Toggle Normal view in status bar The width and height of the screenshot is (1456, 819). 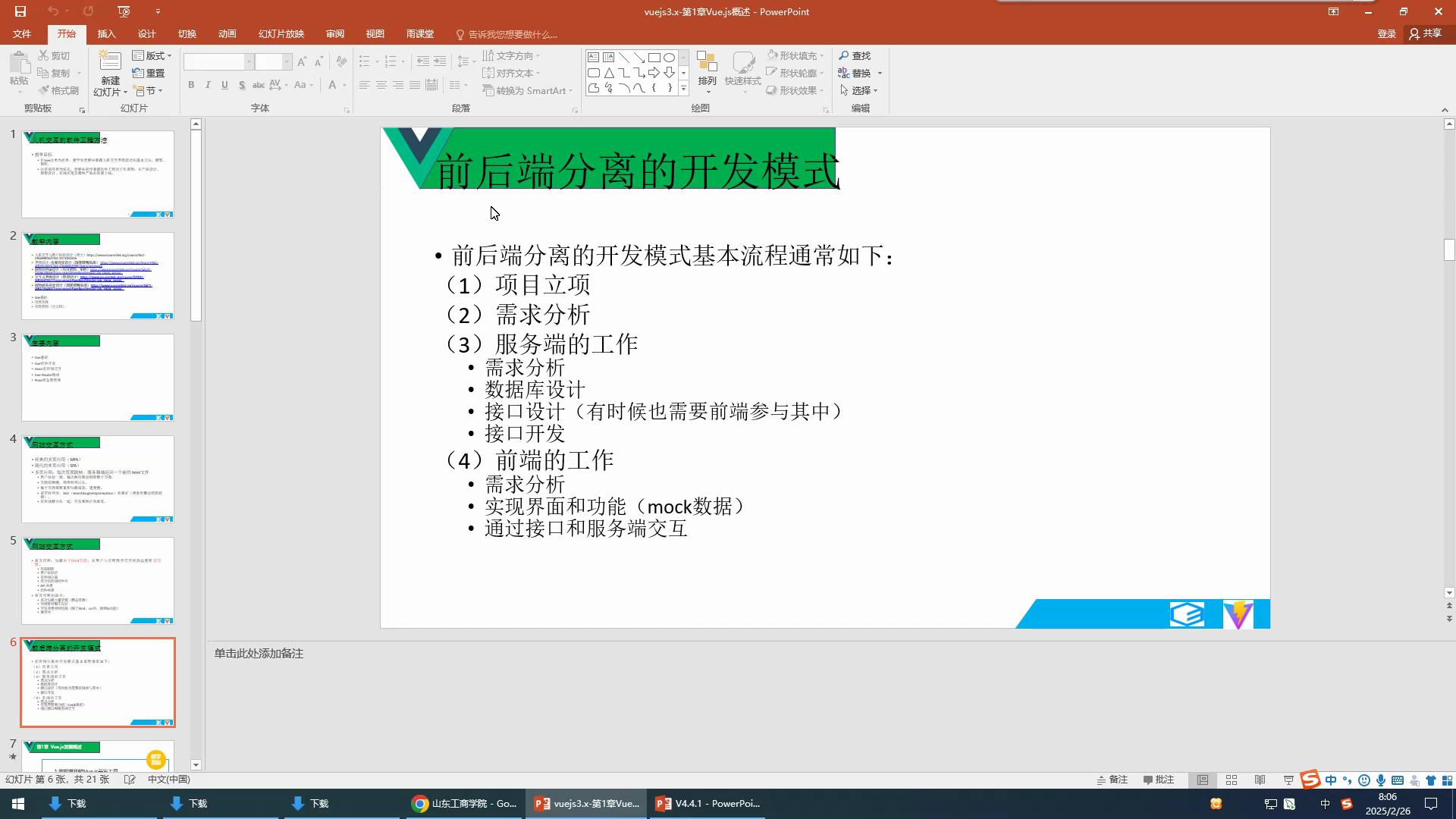pos(1203,780)
